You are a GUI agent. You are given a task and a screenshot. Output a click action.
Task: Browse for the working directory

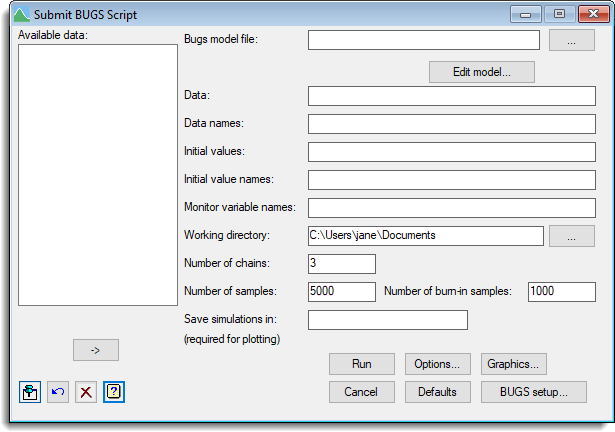[x=572, y=236]
